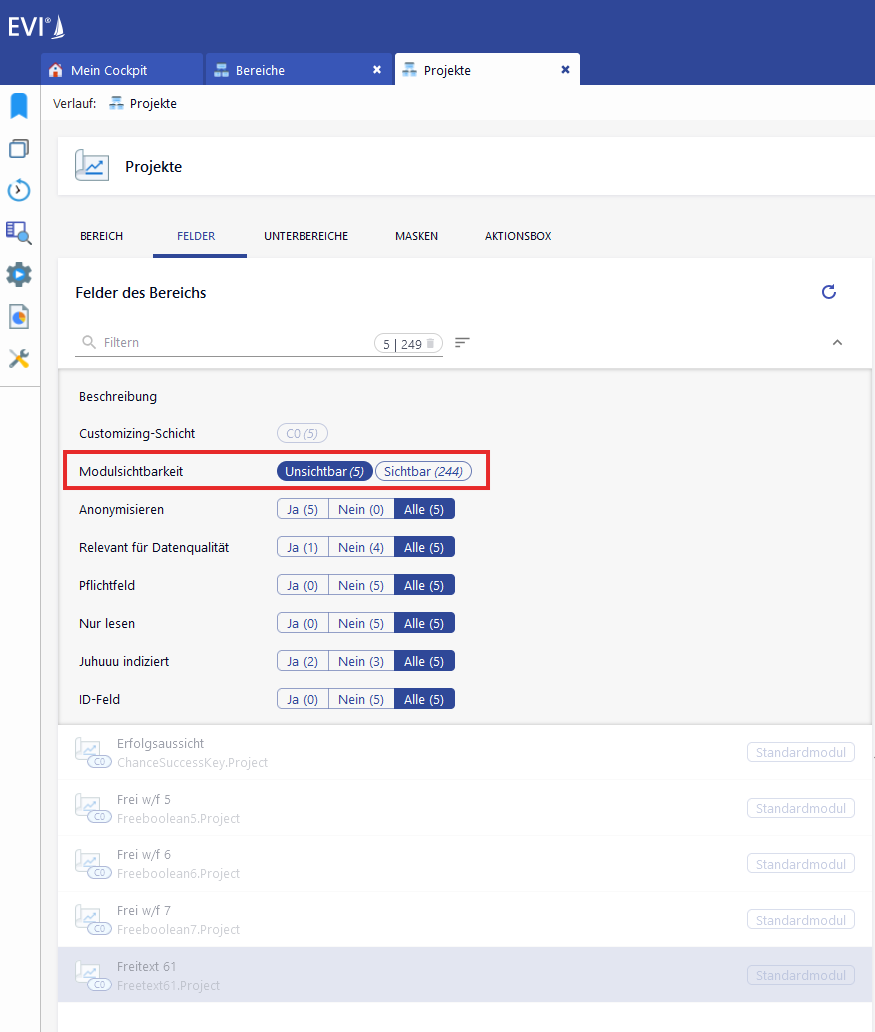The height and width of the screenshot is (1032, 875).
Task: Click Standardmodul button for Erfolgsaussicht
Action: coord(800,753)
